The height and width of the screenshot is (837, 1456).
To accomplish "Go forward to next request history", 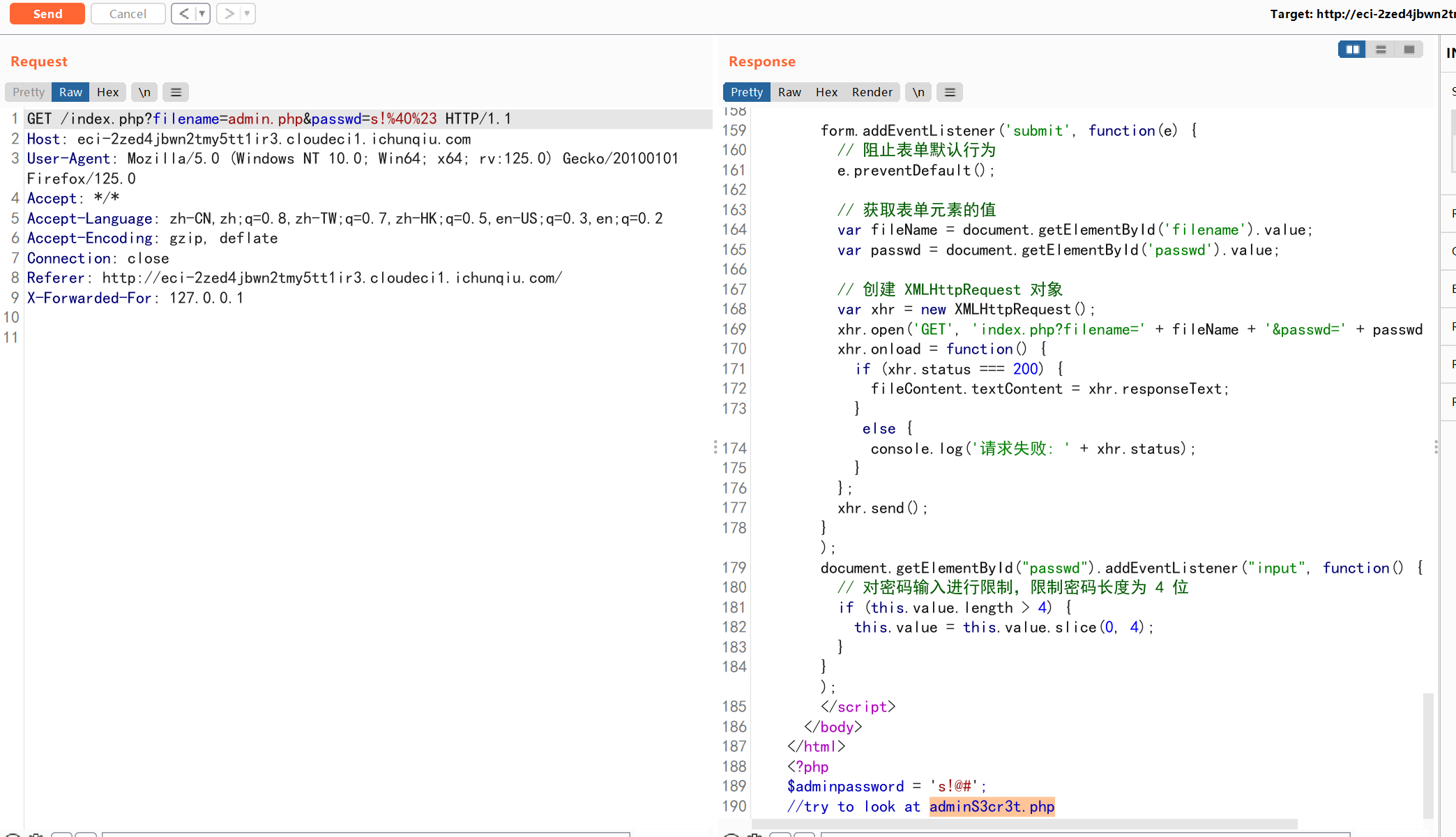I will pyautogui.click(x=229, y=13).
